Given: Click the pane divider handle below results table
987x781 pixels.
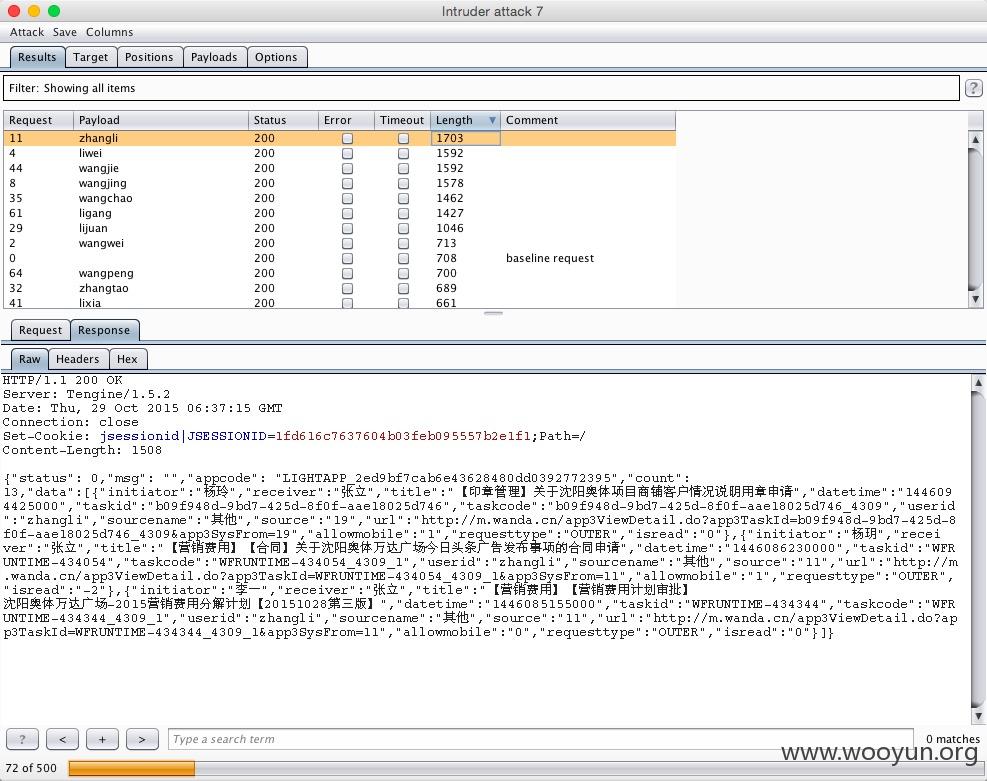Looking at the screenshot, I should point(494,313).
